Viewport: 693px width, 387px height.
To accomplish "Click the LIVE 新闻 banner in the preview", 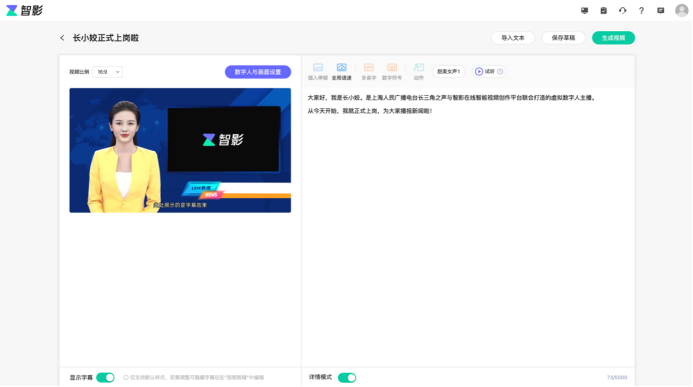I will coord(202,188).
